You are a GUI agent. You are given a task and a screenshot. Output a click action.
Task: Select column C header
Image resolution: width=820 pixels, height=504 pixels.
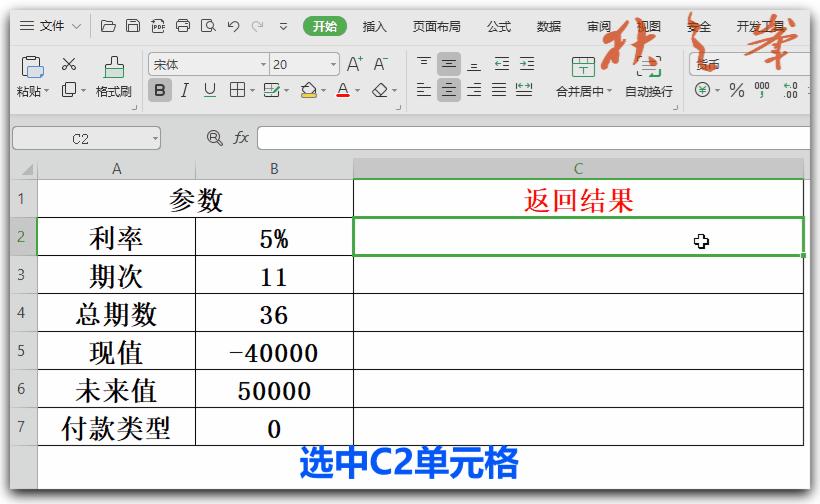point(578,169)
